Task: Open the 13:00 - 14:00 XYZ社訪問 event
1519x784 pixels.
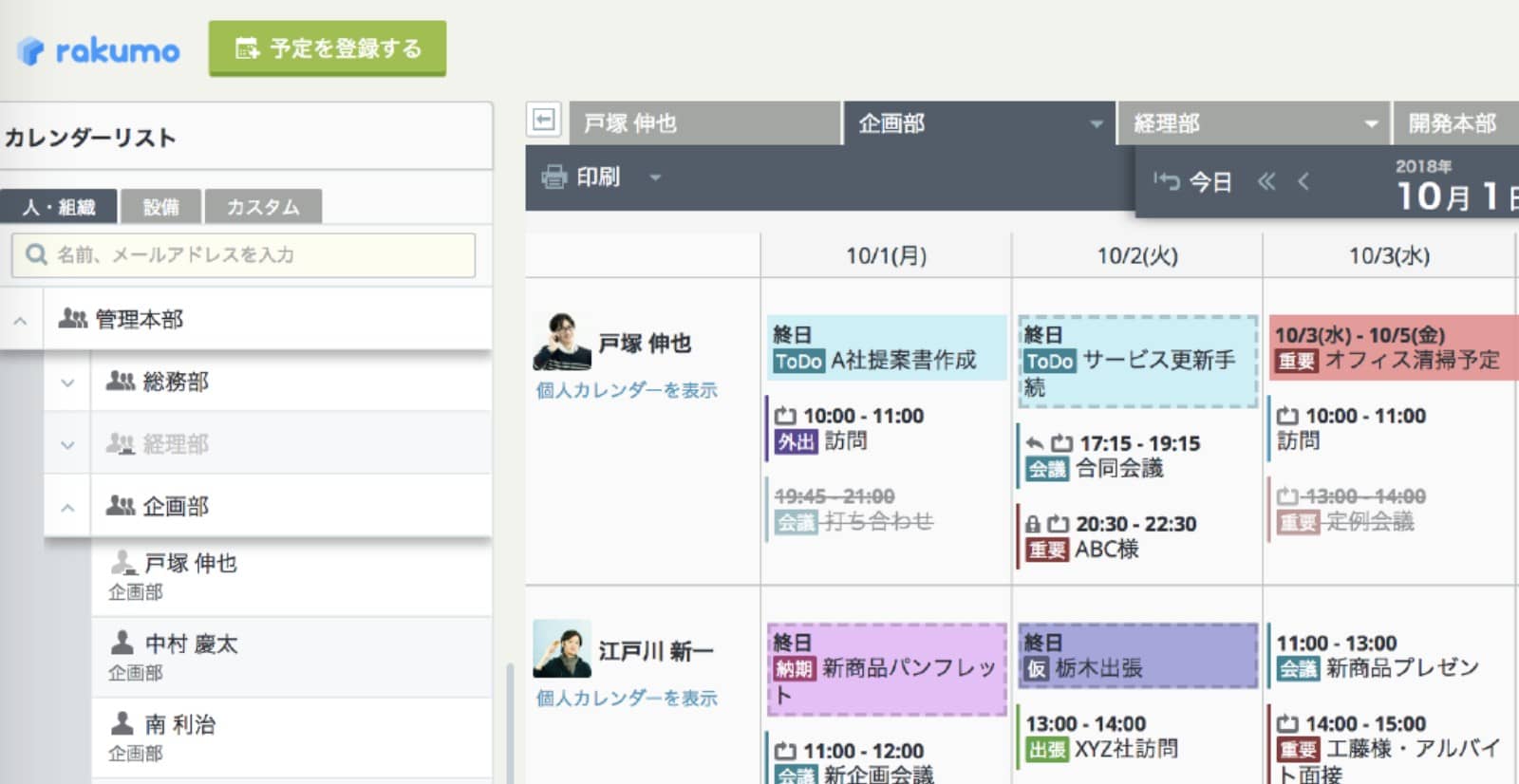Action: point(1138,737)
